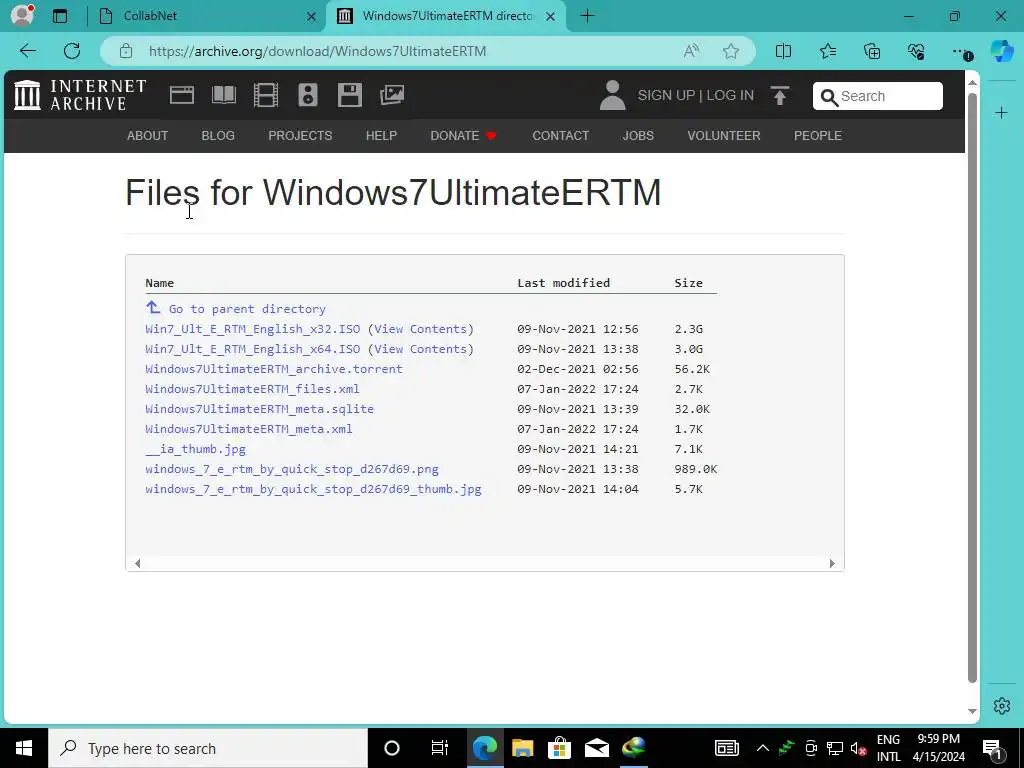Image resolution: width=1024 pixels, height=768 pixels.
Task: Download Win7_Ult_E_RTM_English_x32.ISO
Action: [x=253, y=329]
